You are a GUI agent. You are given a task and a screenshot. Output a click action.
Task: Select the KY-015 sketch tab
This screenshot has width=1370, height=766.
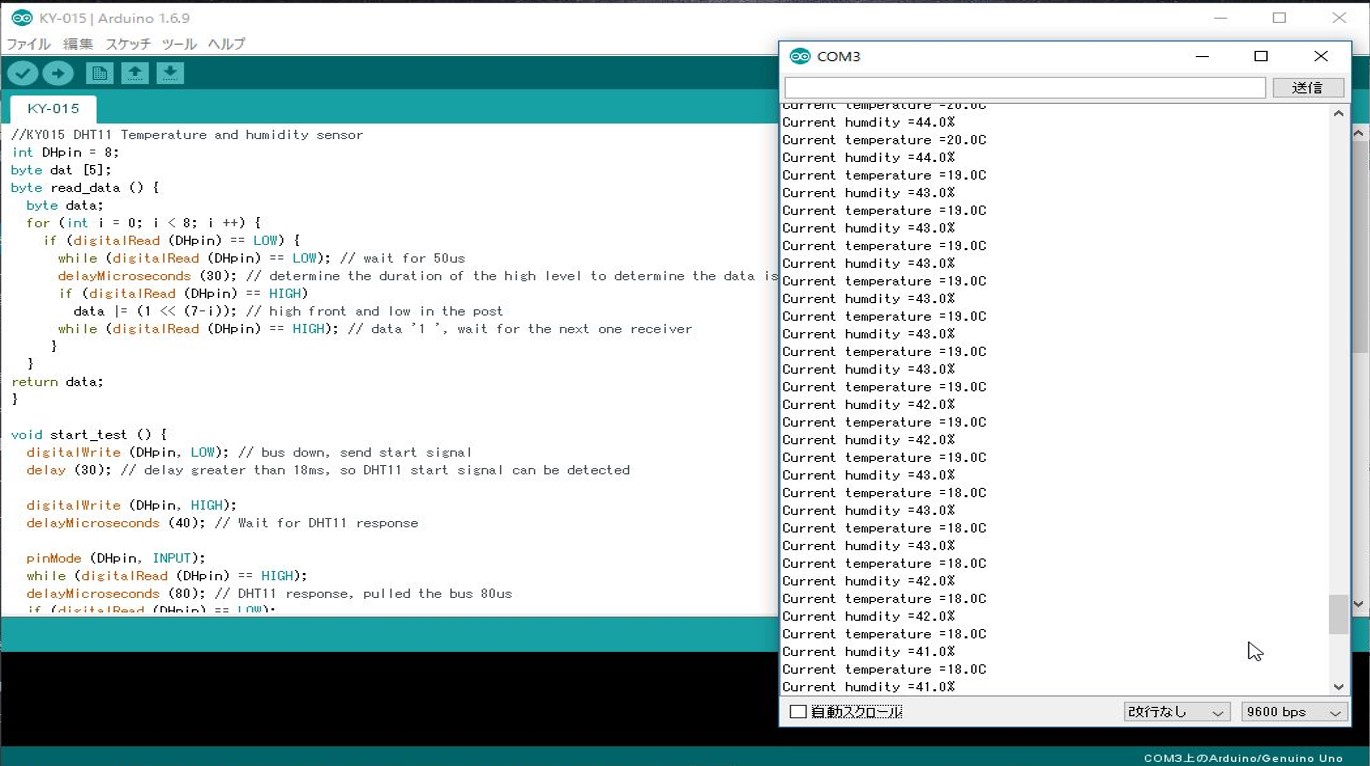tap(53, 108)
